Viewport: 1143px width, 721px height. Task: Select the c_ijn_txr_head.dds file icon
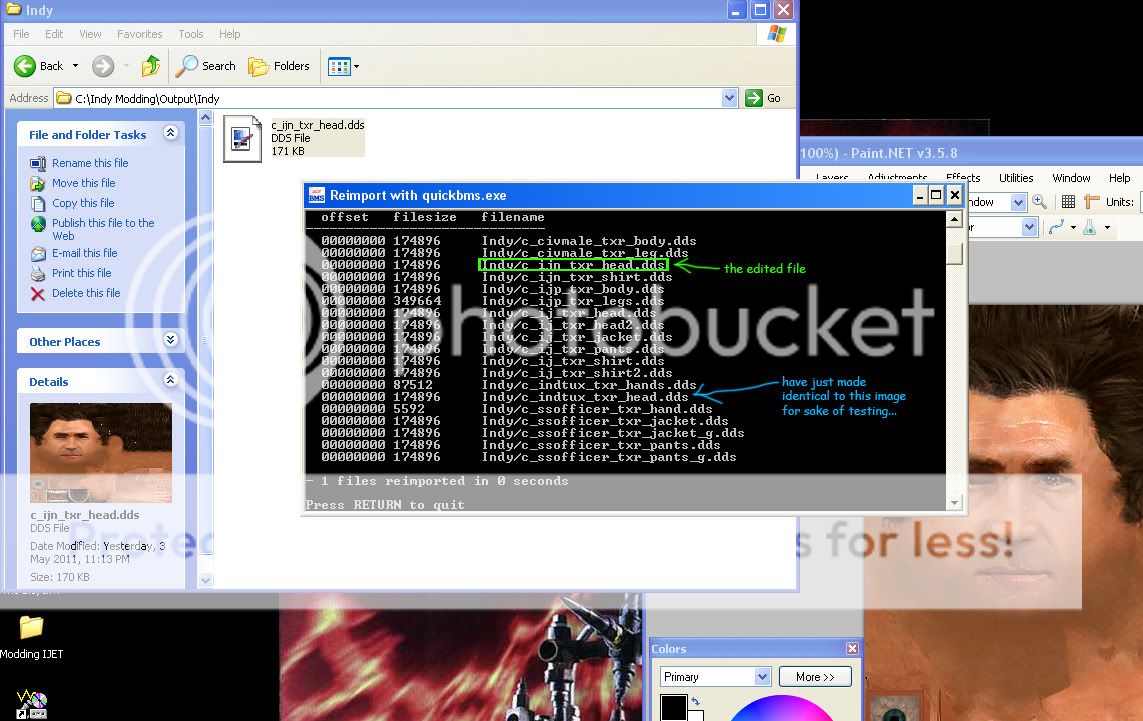pos(242,139)
